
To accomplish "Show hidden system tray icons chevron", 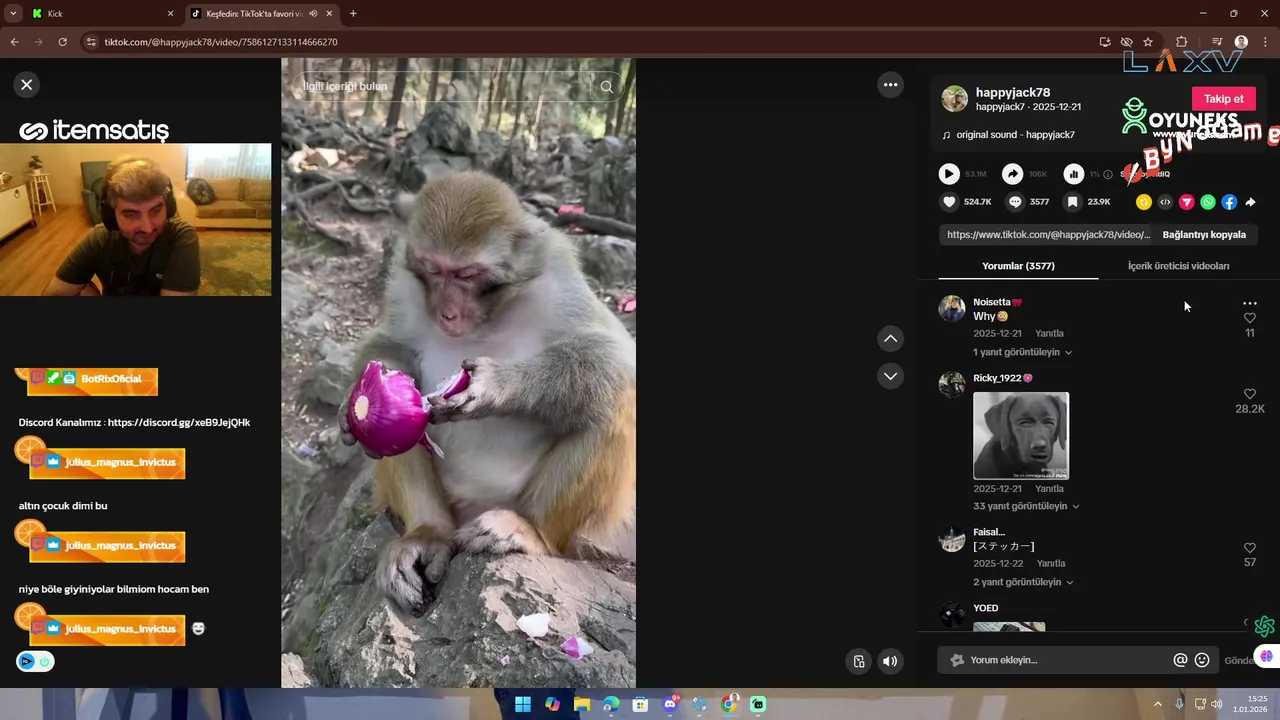I will tap(1158, 705).
